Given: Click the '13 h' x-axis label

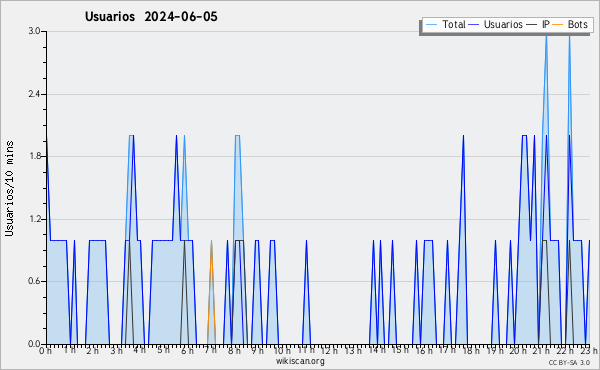Looking at the screenshot, I should [353, 350].
